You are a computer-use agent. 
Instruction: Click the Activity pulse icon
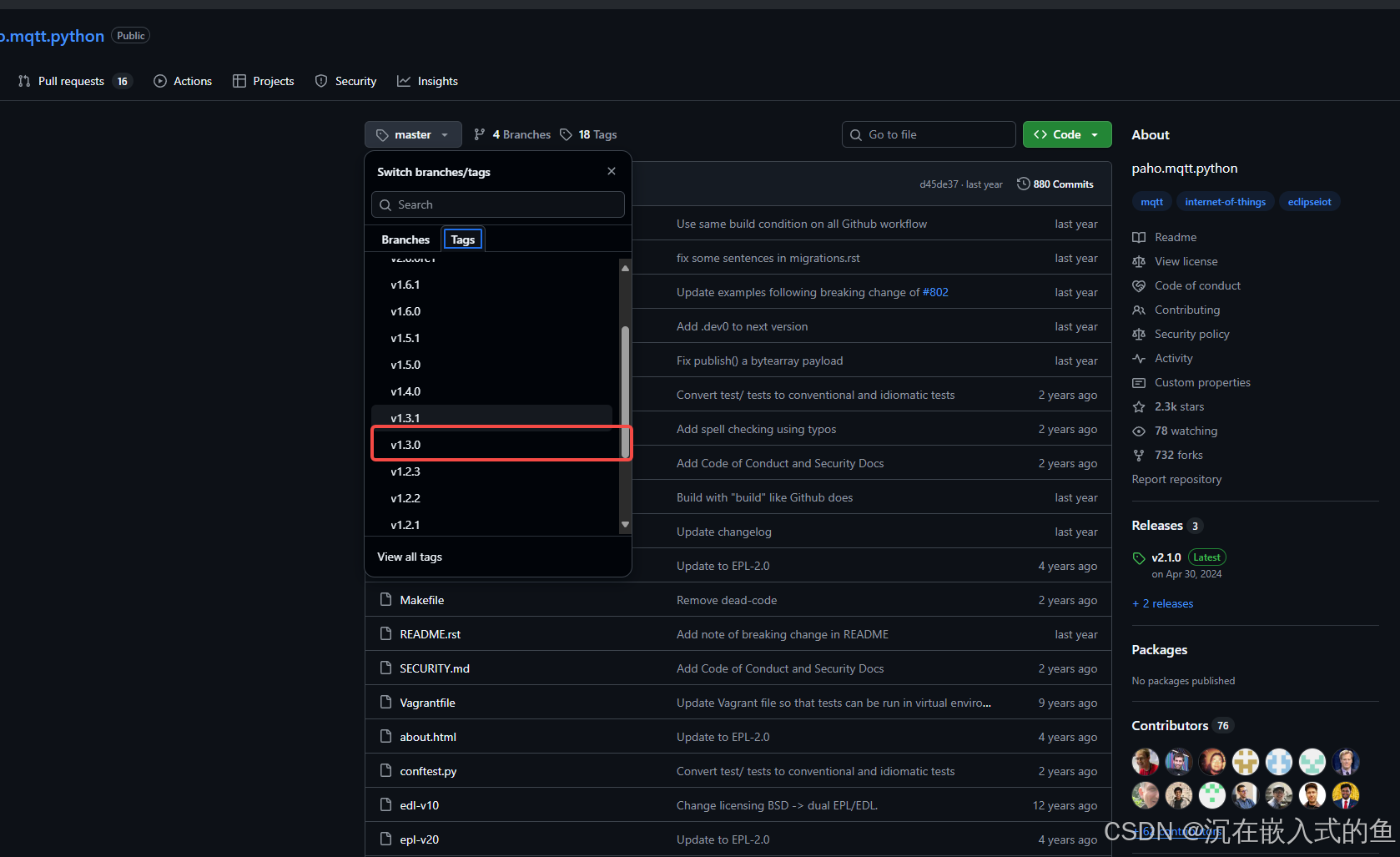coord(1139,358)
